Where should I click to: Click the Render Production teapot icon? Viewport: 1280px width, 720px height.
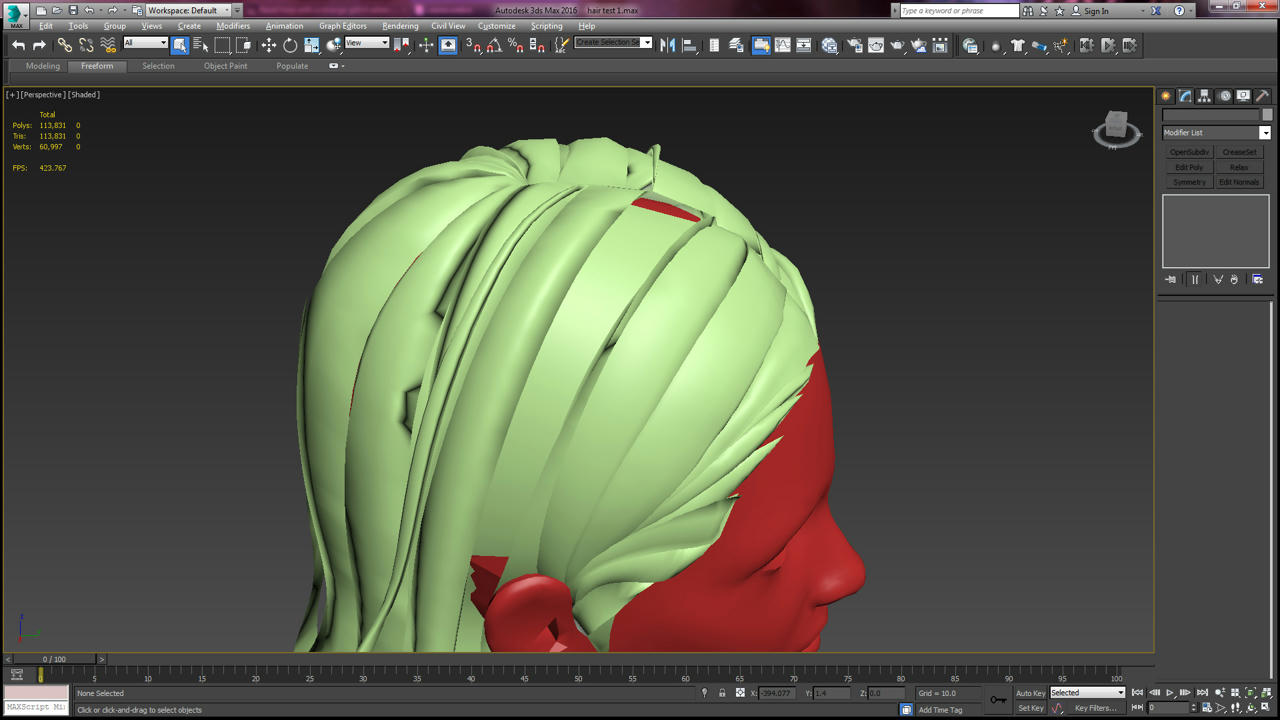click(x=898, y=45)
